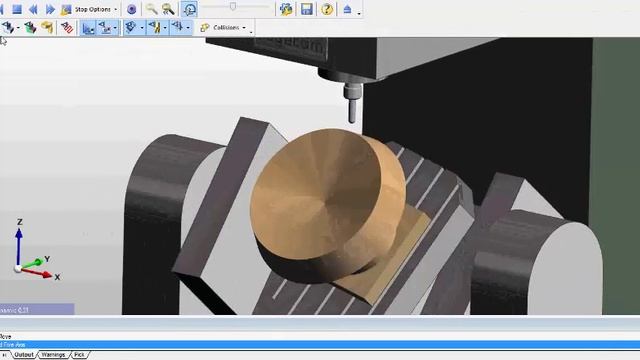Select the highlighted blue row in output list
The width and height of the screenshot is (640, 360).
[320, 345]
